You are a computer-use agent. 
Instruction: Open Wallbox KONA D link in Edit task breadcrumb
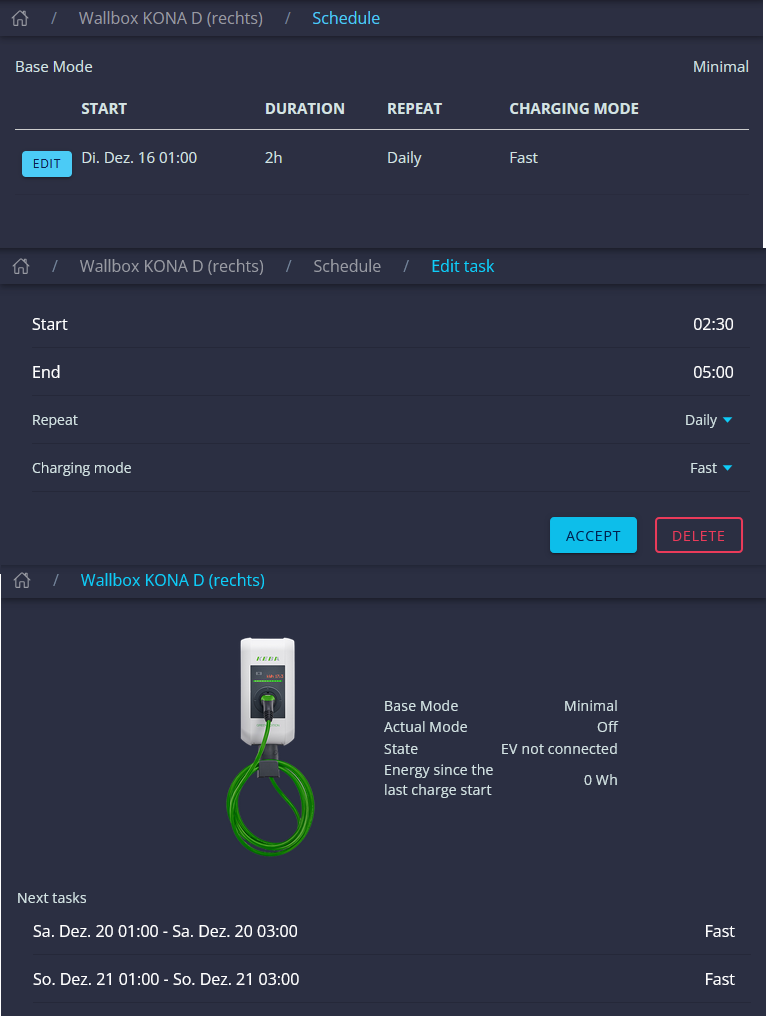click(172, 266)
